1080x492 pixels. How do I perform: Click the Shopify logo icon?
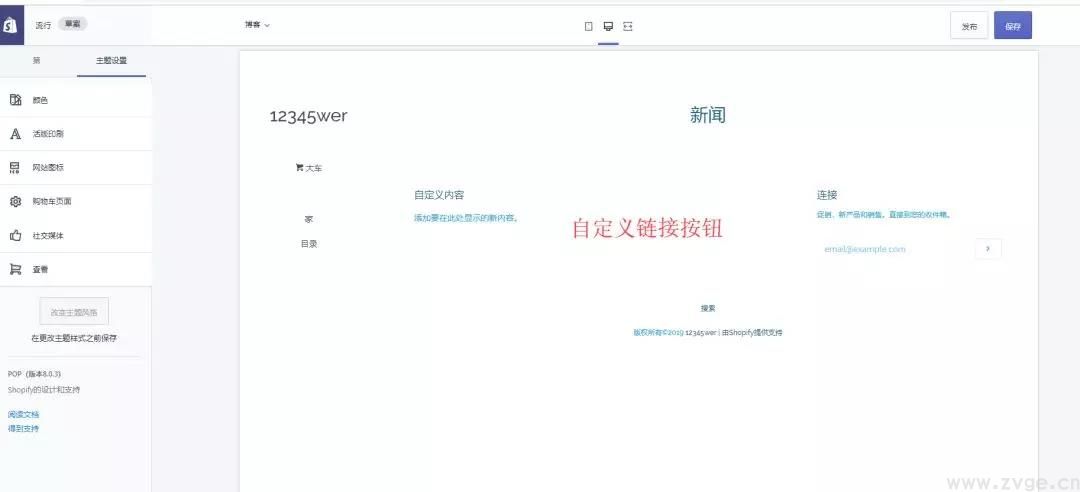click(x=11, y=25)
